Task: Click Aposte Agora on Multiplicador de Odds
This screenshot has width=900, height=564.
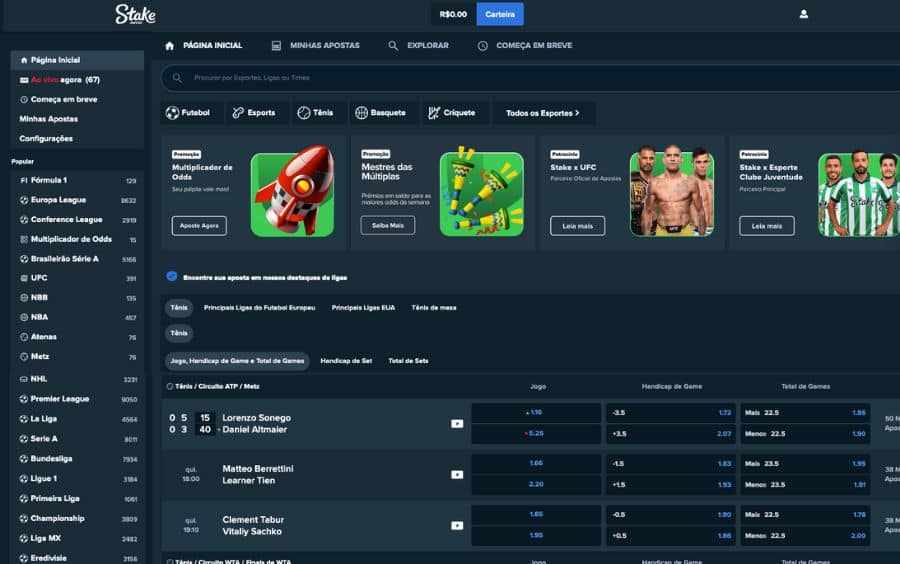Action: (x=199, y=225)
